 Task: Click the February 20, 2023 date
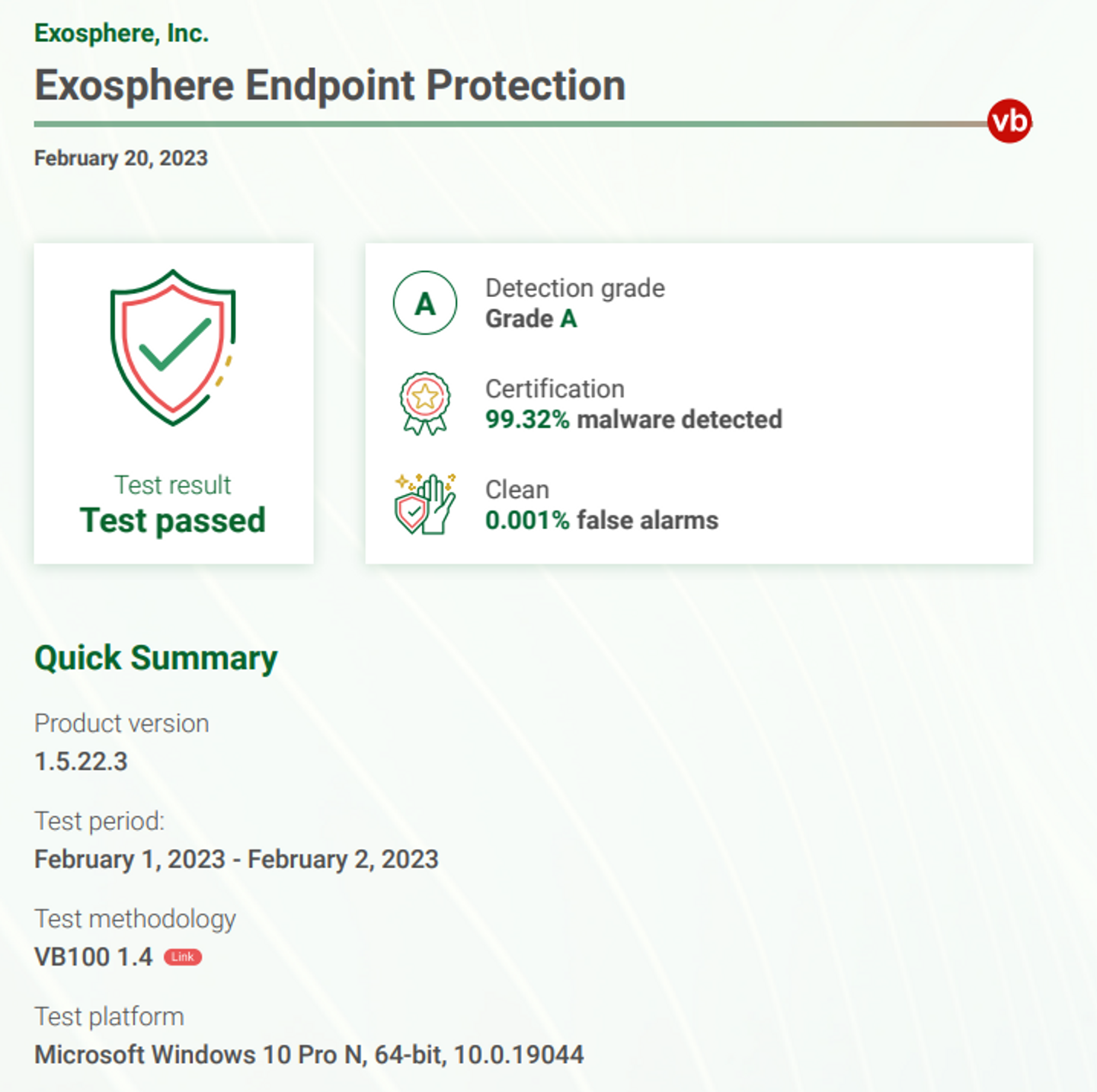pyautogui.click(x=121, y=158)
